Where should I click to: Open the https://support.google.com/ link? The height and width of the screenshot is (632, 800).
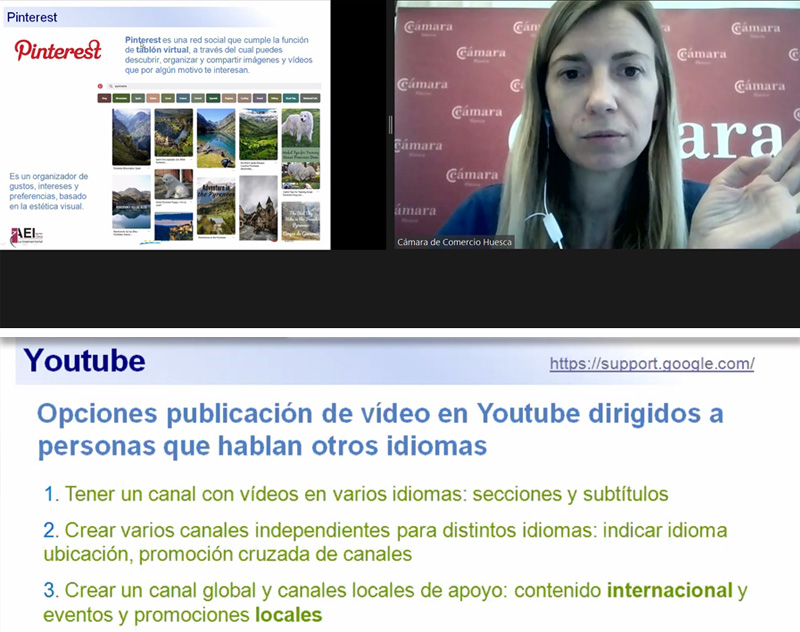(652, 364)
